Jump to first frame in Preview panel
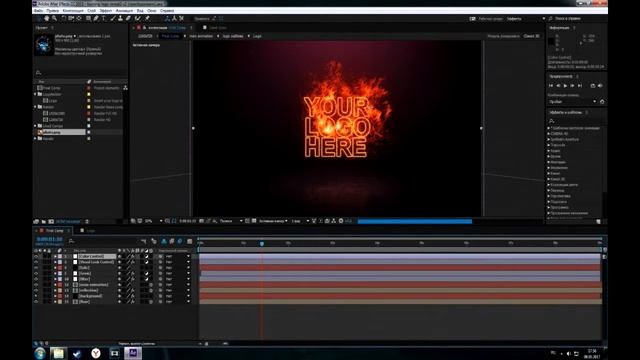This screenshot has width=640, height=360. 551,86
